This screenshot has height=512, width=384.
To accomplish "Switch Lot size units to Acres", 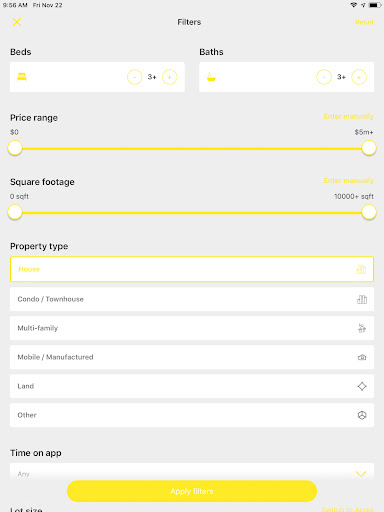I will (347, 509).
